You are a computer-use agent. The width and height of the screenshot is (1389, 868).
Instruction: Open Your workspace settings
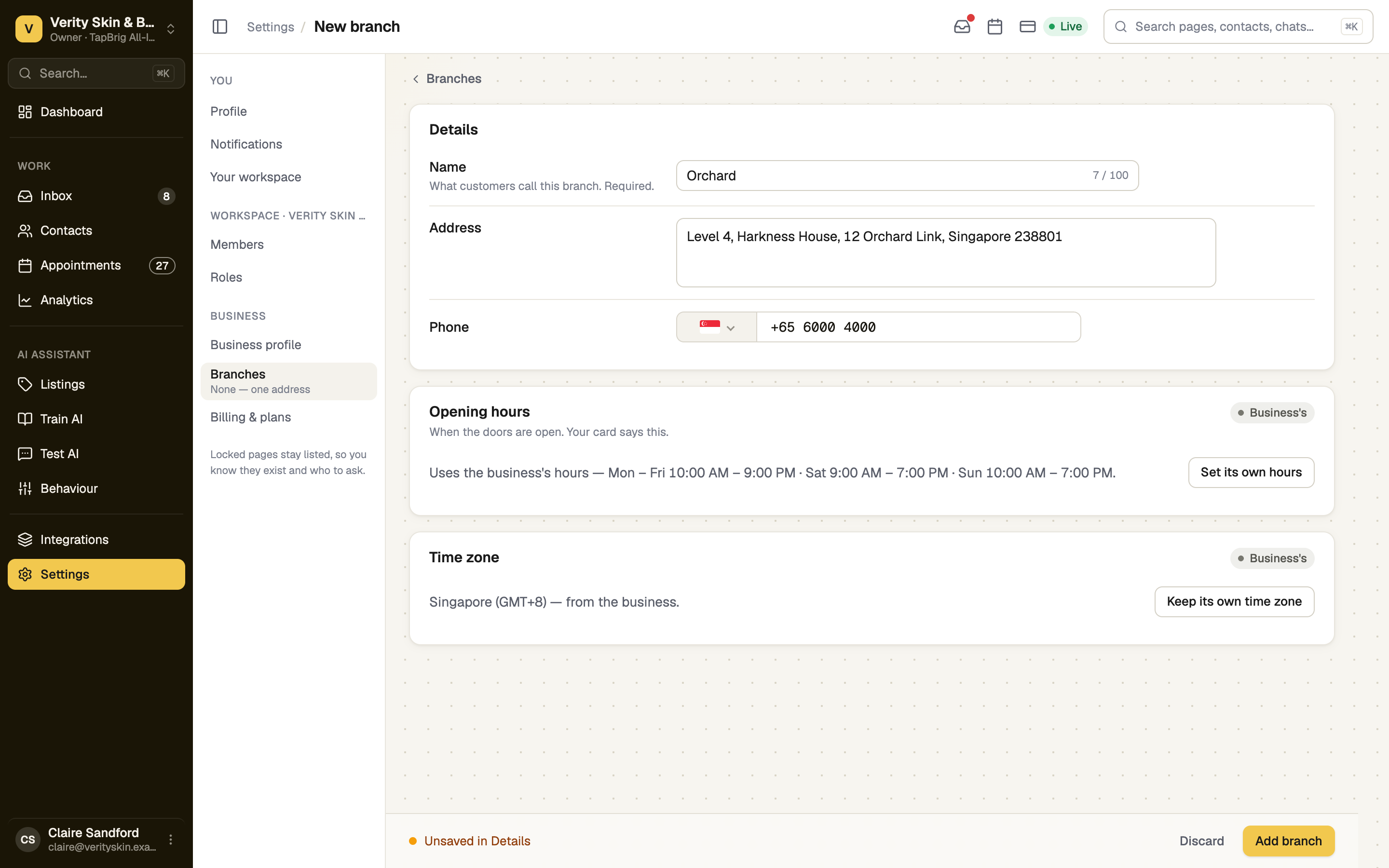click(x=288, y=177)
